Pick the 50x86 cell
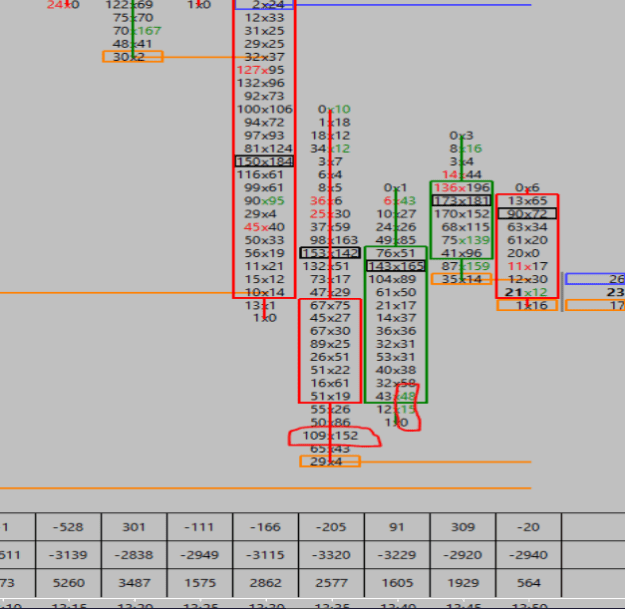The height and width of the screenshot is (609, 625). pyautogui.click(x=330, y=422)
